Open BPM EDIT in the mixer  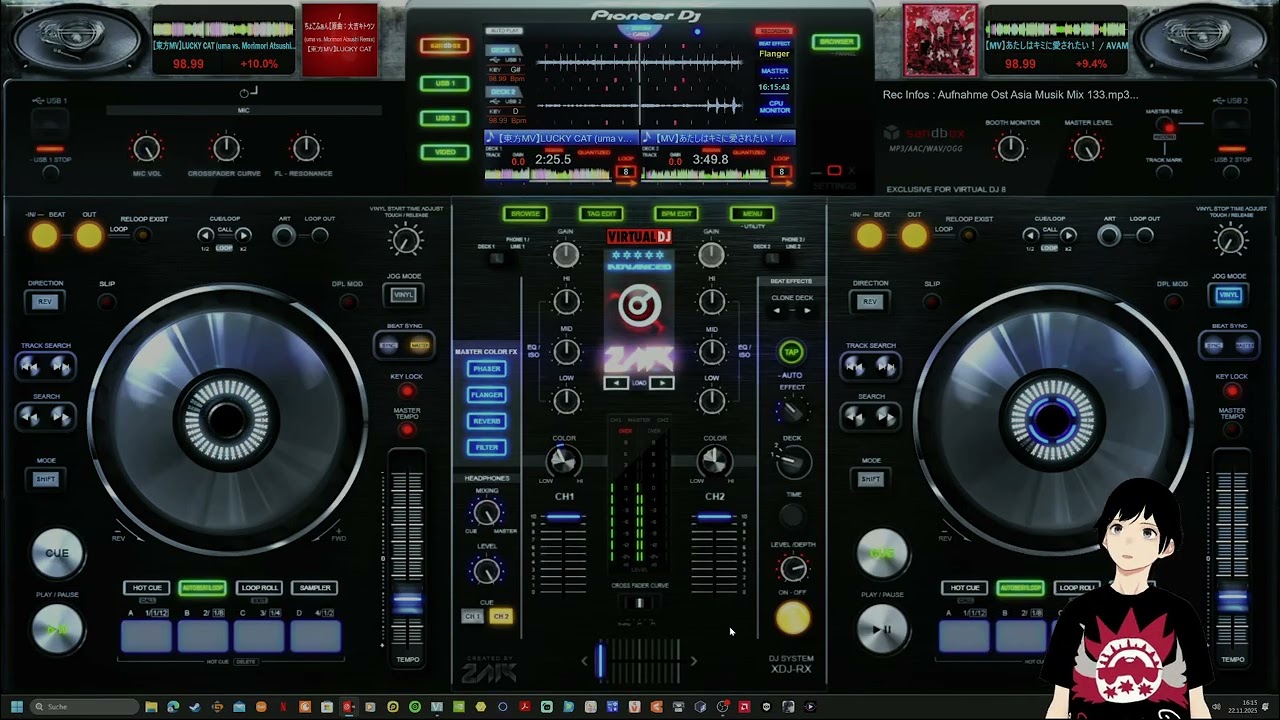click(677, 213)
